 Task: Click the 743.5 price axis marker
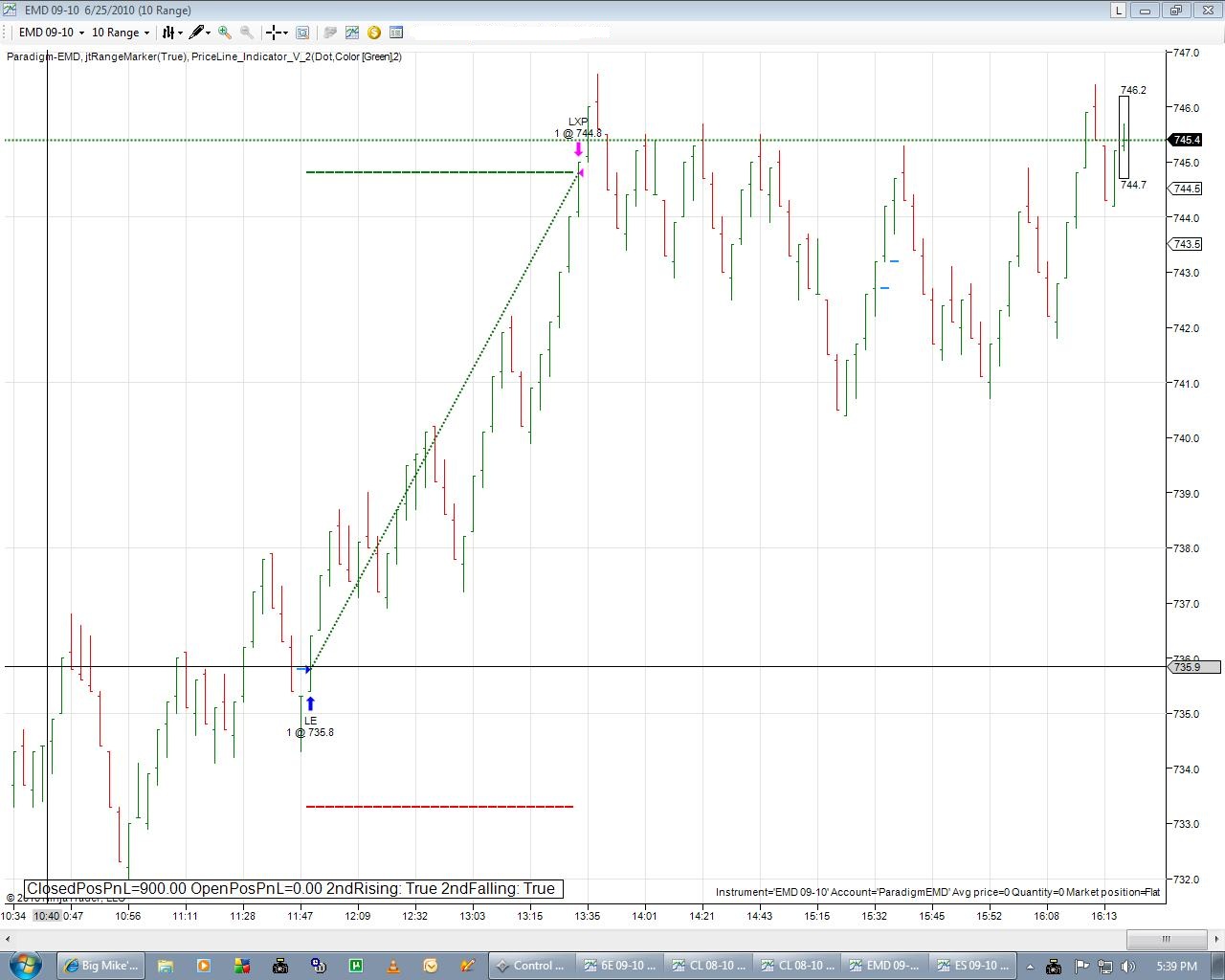[1187, 244]
